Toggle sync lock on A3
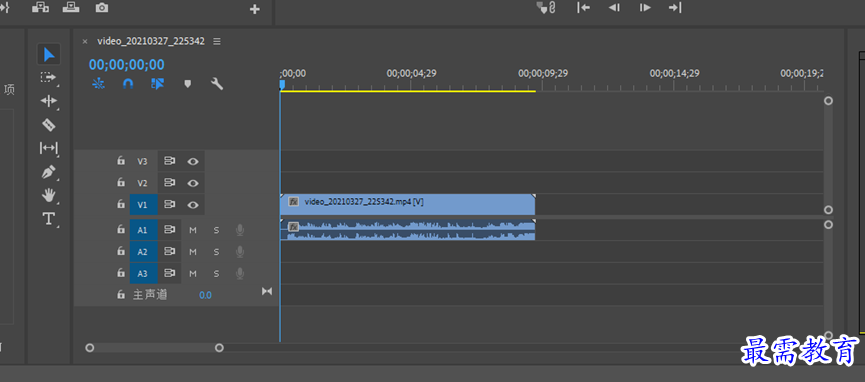 pyautogui.click(x=169, y=273)
